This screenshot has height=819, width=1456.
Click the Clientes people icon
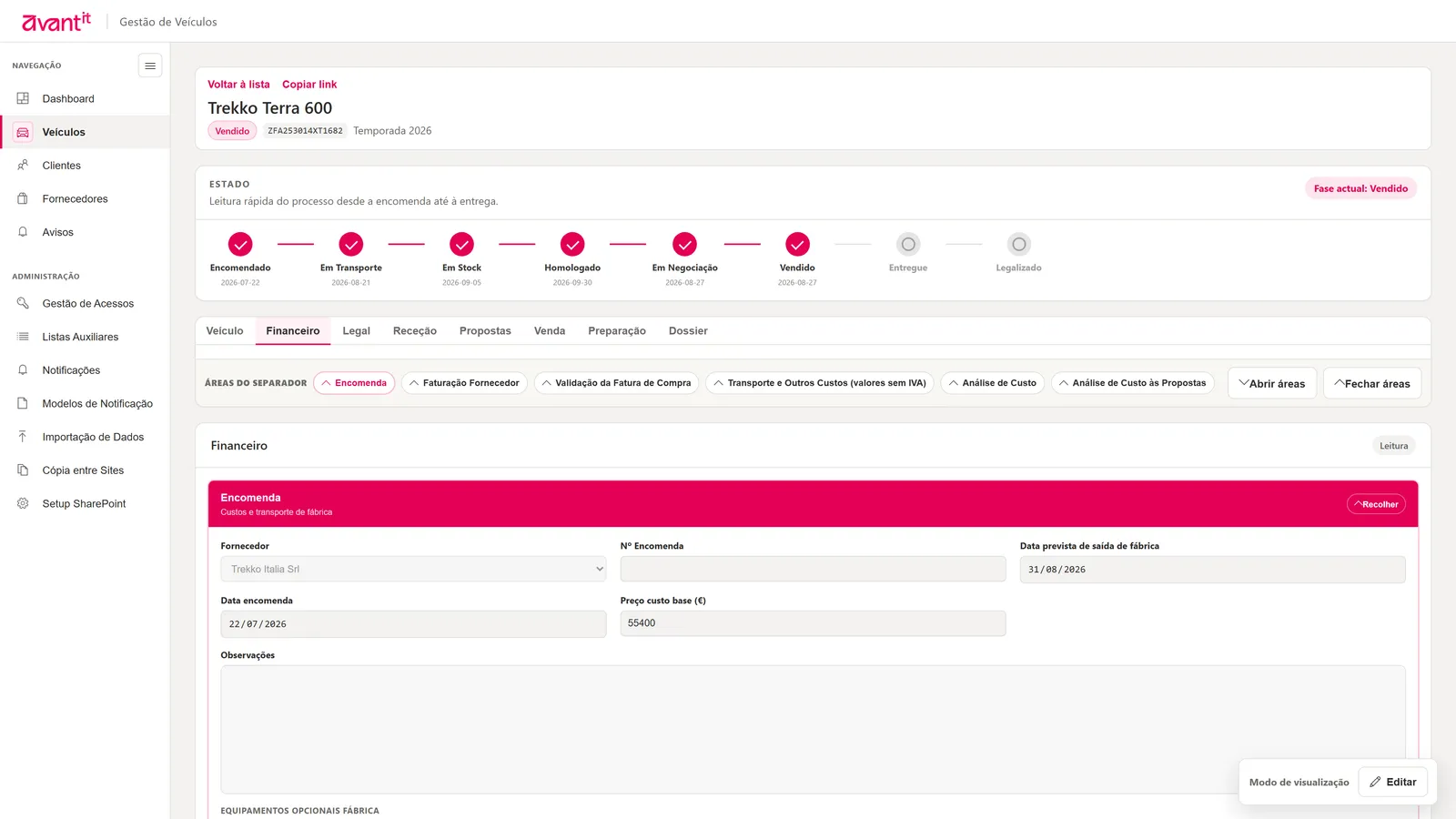(23, 166)
